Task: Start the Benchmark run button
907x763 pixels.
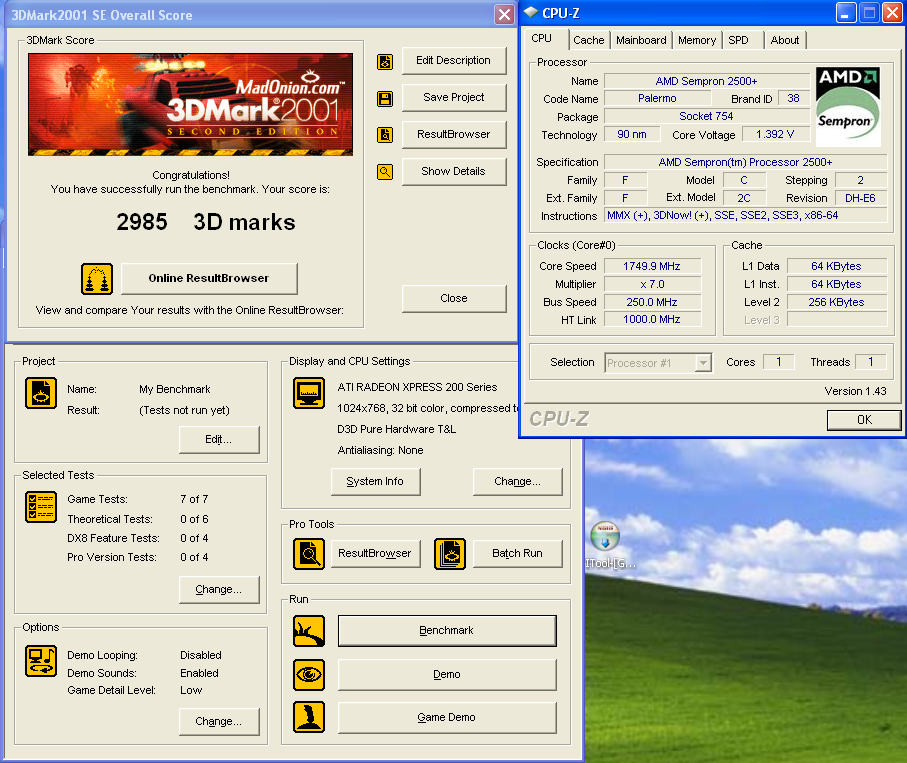Action: (447, 631)
